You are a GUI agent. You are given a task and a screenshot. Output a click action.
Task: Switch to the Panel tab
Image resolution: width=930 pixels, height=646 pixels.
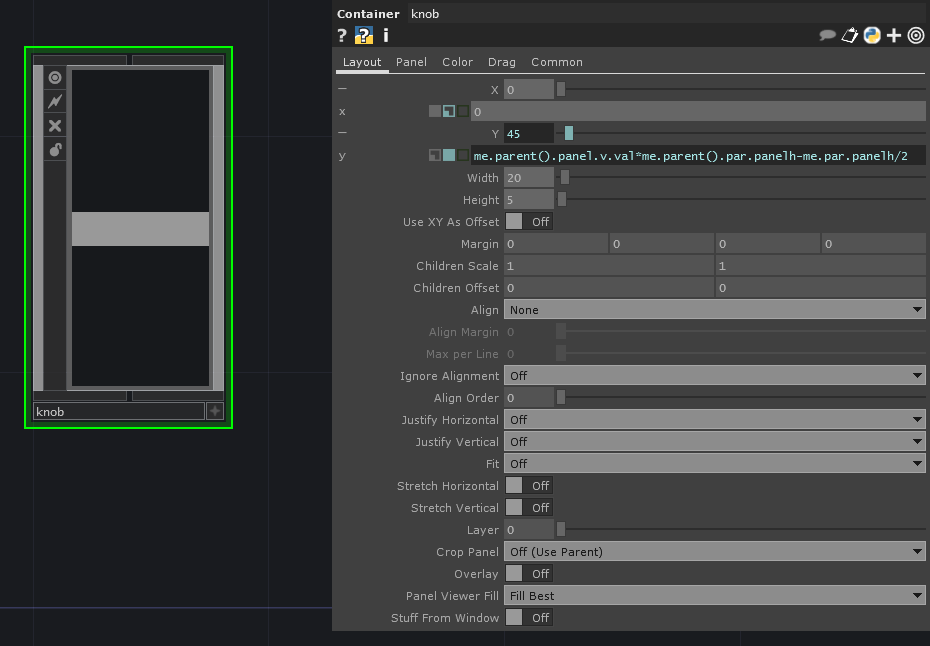tap(411, 62)
